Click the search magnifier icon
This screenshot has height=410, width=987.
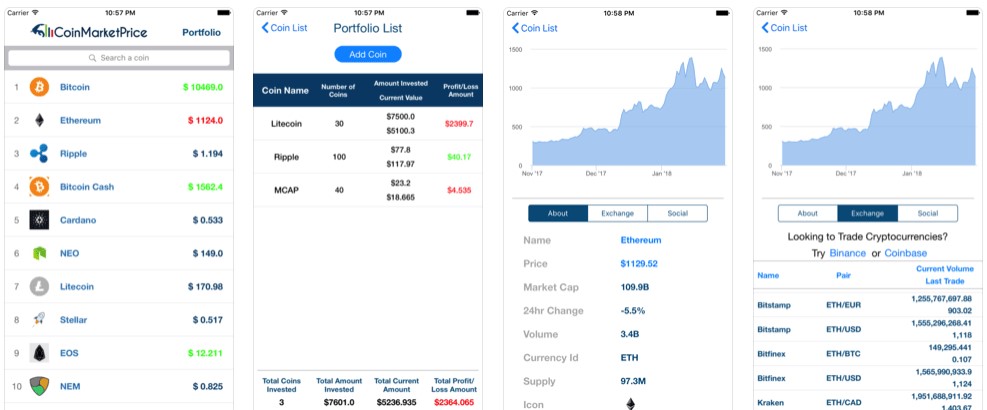pos(93,58)
